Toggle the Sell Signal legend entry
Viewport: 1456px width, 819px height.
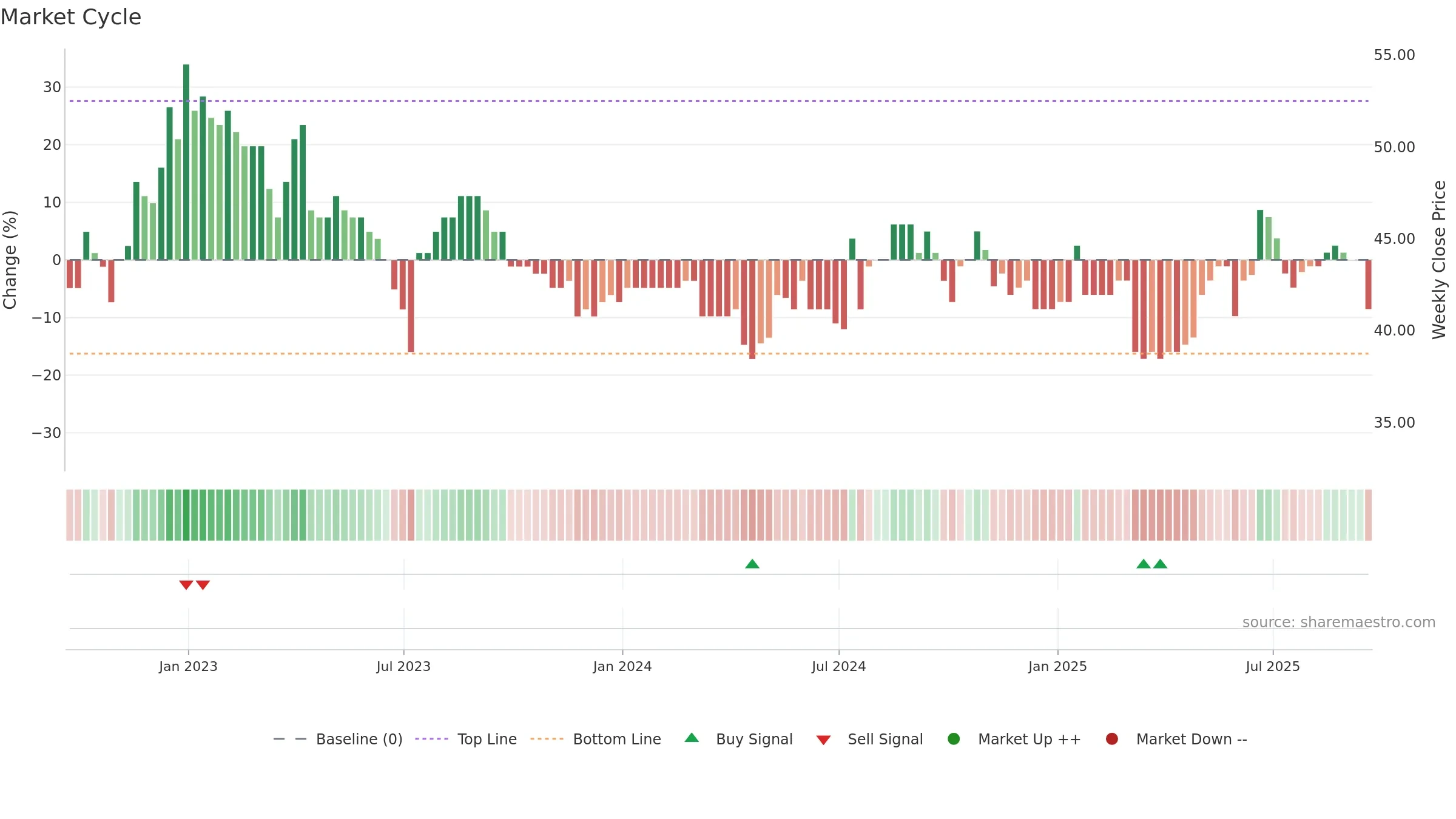tap(870, 739)
